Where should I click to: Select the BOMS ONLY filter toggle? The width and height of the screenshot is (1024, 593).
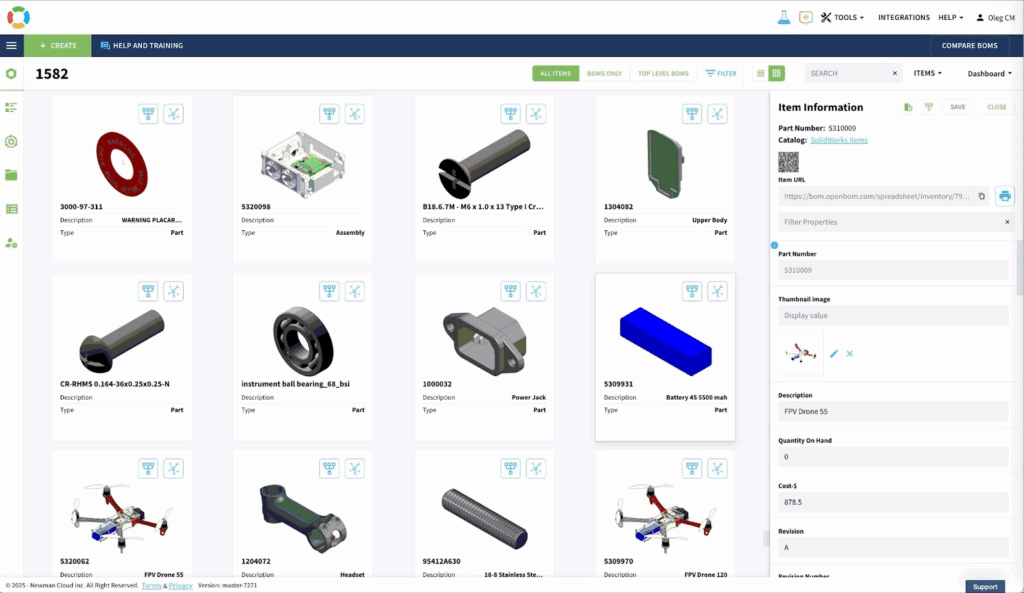603,73
